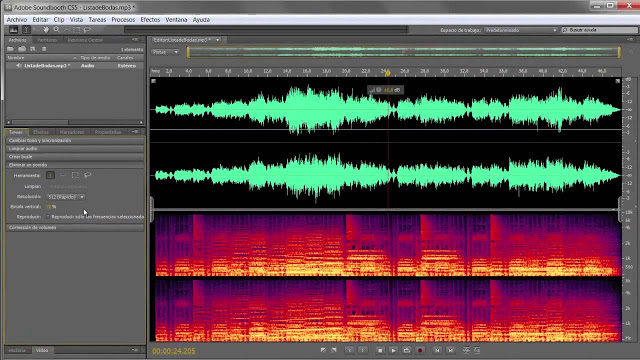640x360 pixels.
Task: Open the Ayuda menu
Action: 201,20
